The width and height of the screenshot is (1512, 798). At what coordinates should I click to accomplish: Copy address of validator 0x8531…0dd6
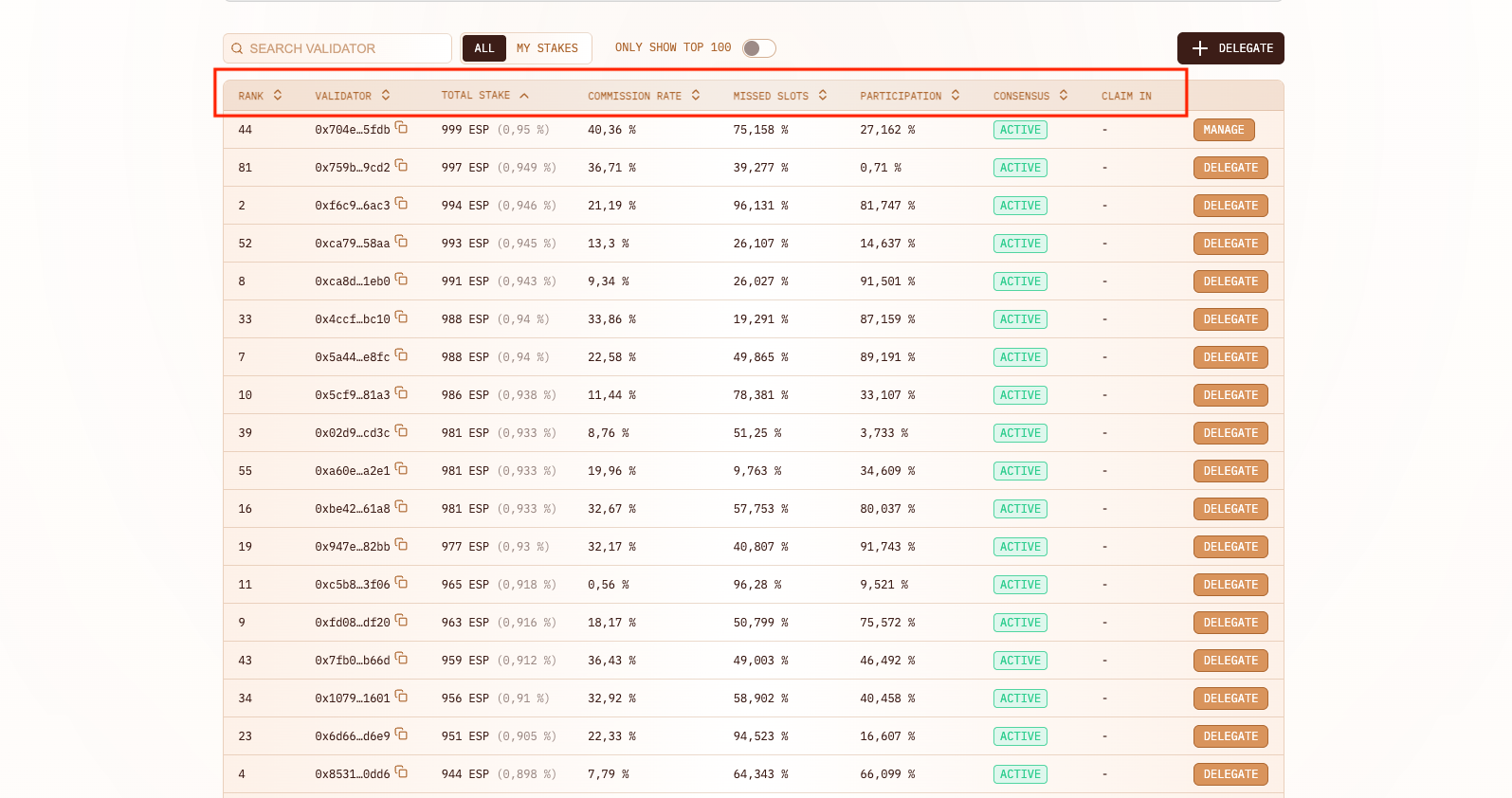click(x=401, y=772)
